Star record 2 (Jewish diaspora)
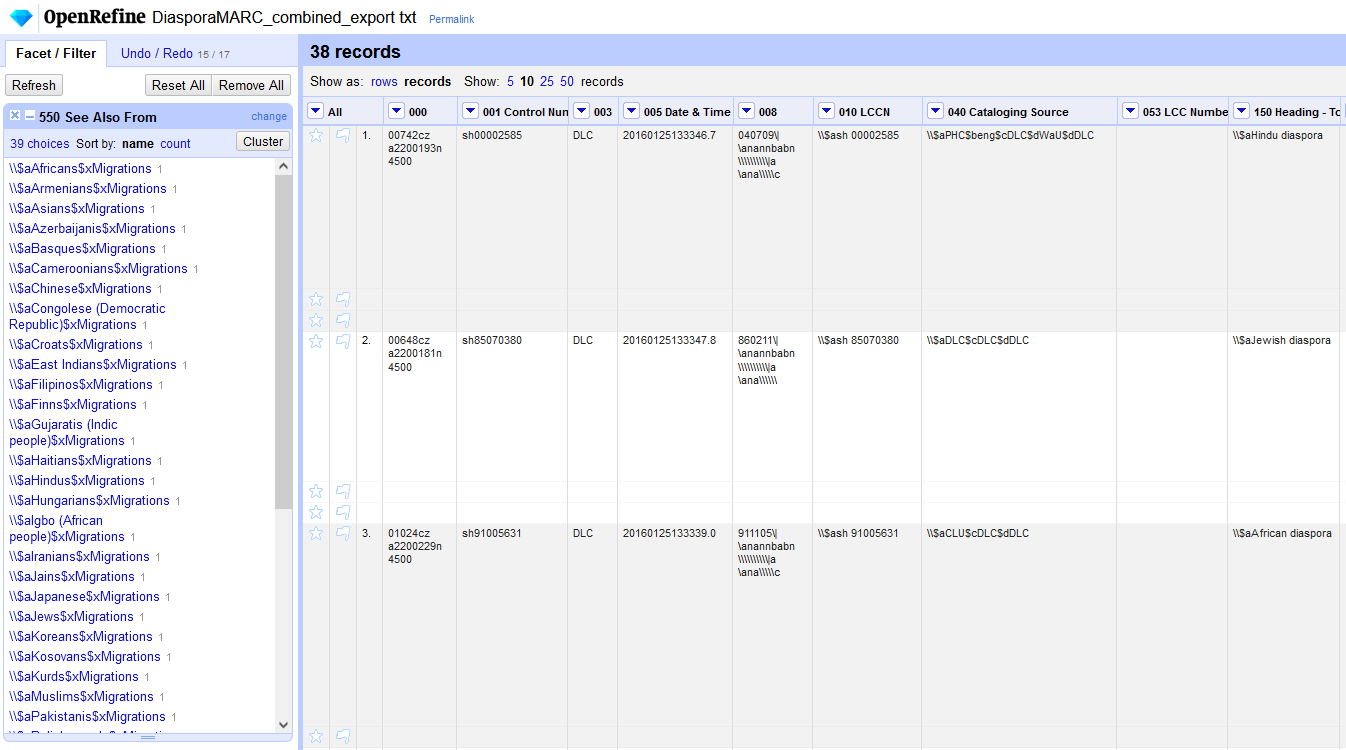Screen dimensions: 1346x750 point(316,341)
